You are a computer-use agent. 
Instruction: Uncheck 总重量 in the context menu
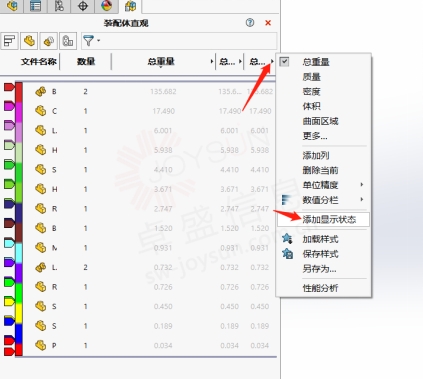pyautogui.click(x=284, y=62)
